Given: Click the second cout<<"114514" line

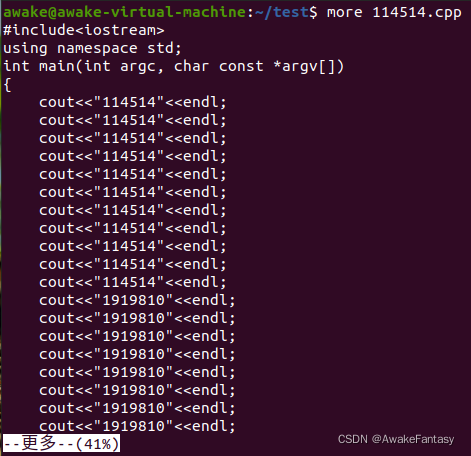Looking at the screenshot, I should pyautogui.click(x=133, y=120).
